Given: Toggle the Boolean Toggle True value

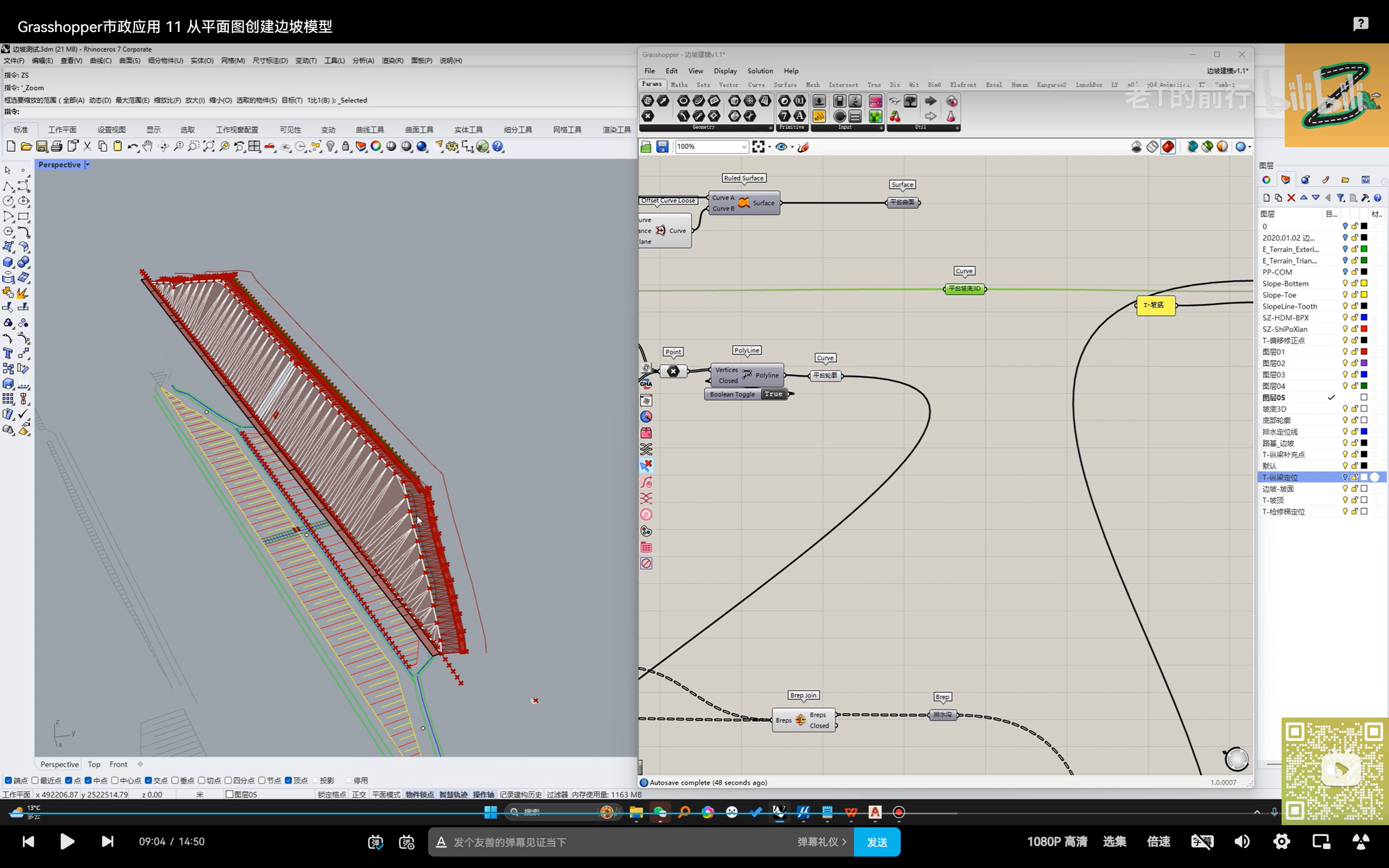Looking at the screenshot, I should click(x=773, y=394).
